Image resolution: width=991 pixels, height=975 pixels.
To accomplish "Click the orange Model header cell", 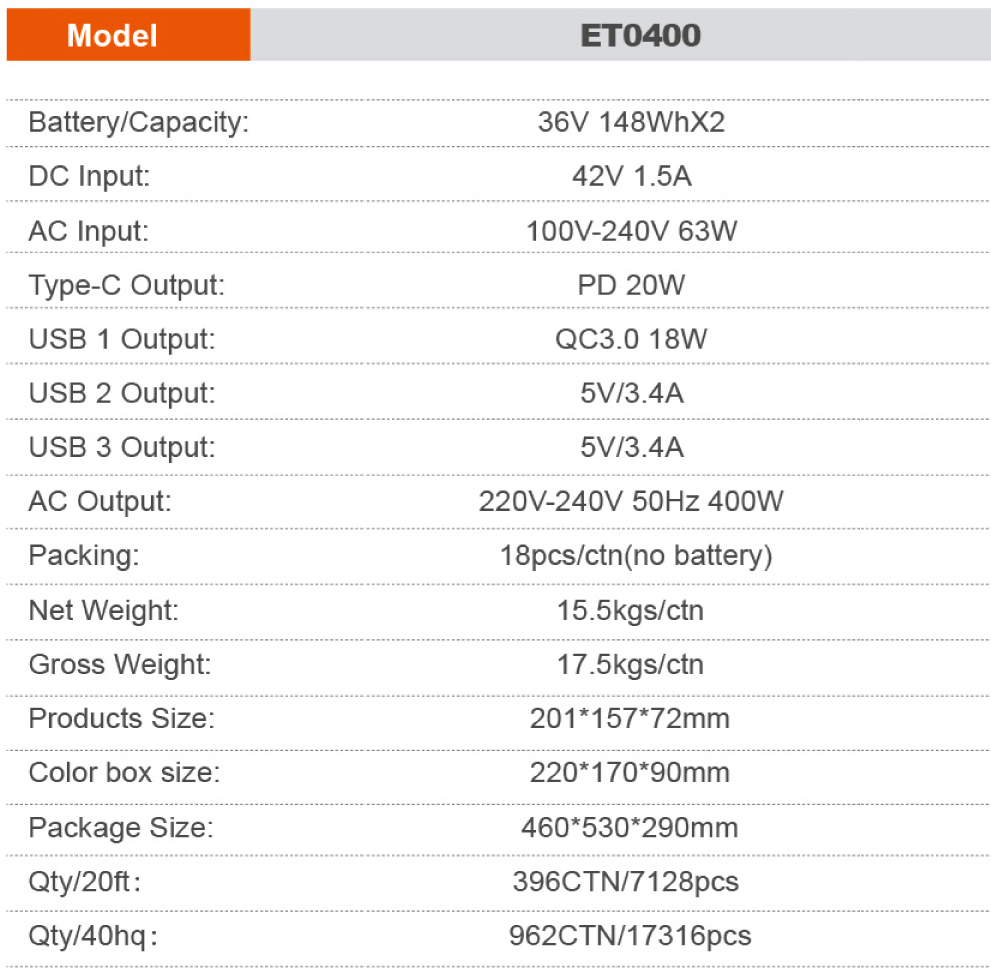I will (128, 35).
